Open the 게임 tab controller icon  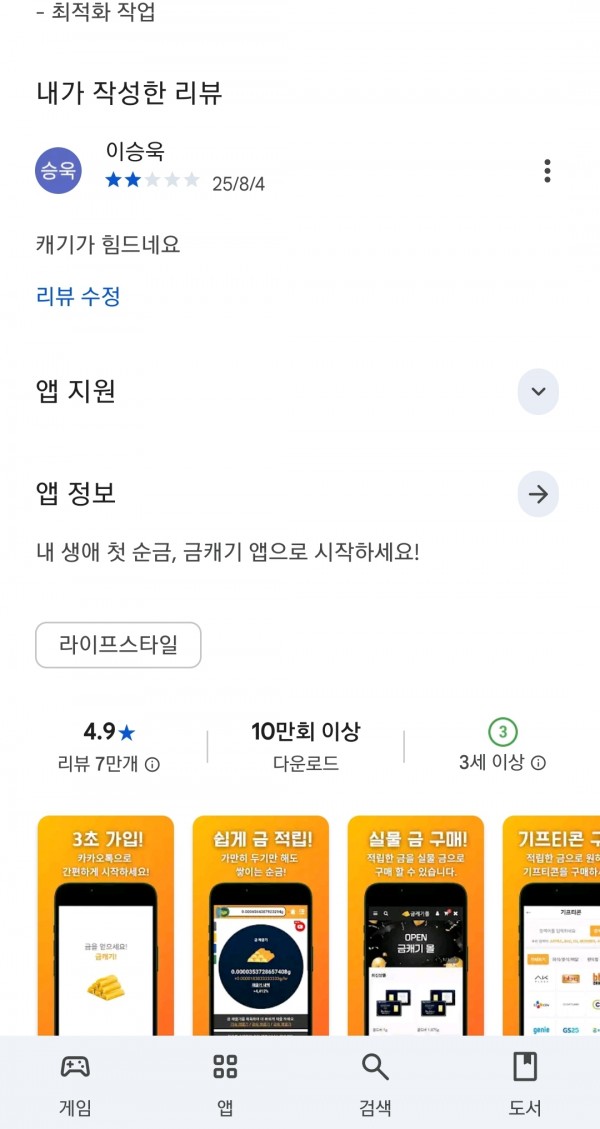[x=75, y=1066]
